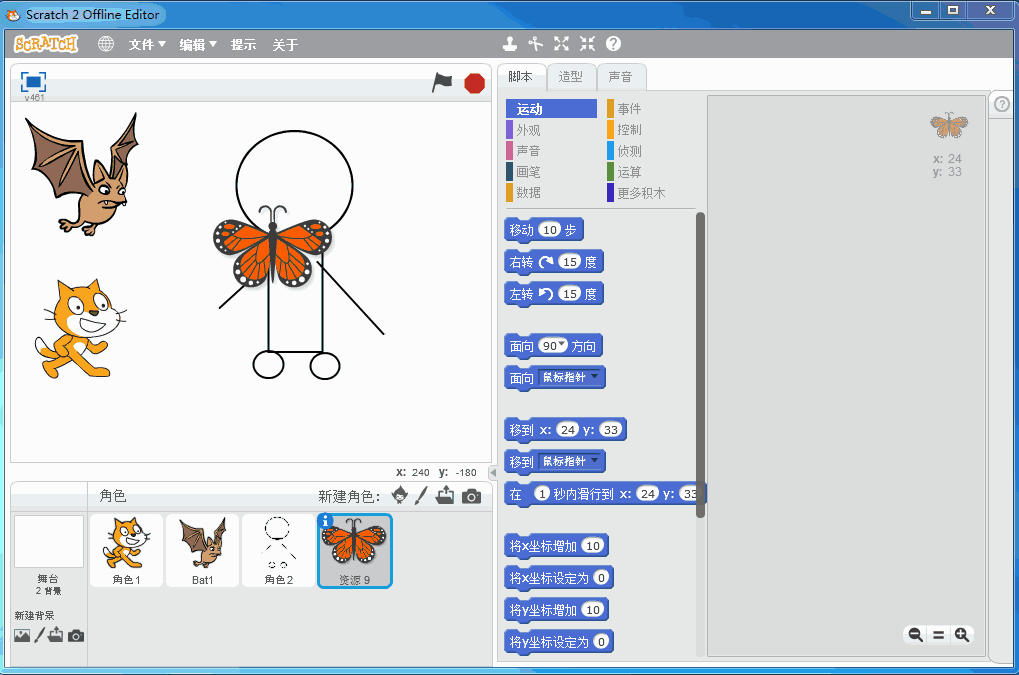
Task: Take new sprite photo with camera icon
Action: pyautogui.click(x=471, y=496)
